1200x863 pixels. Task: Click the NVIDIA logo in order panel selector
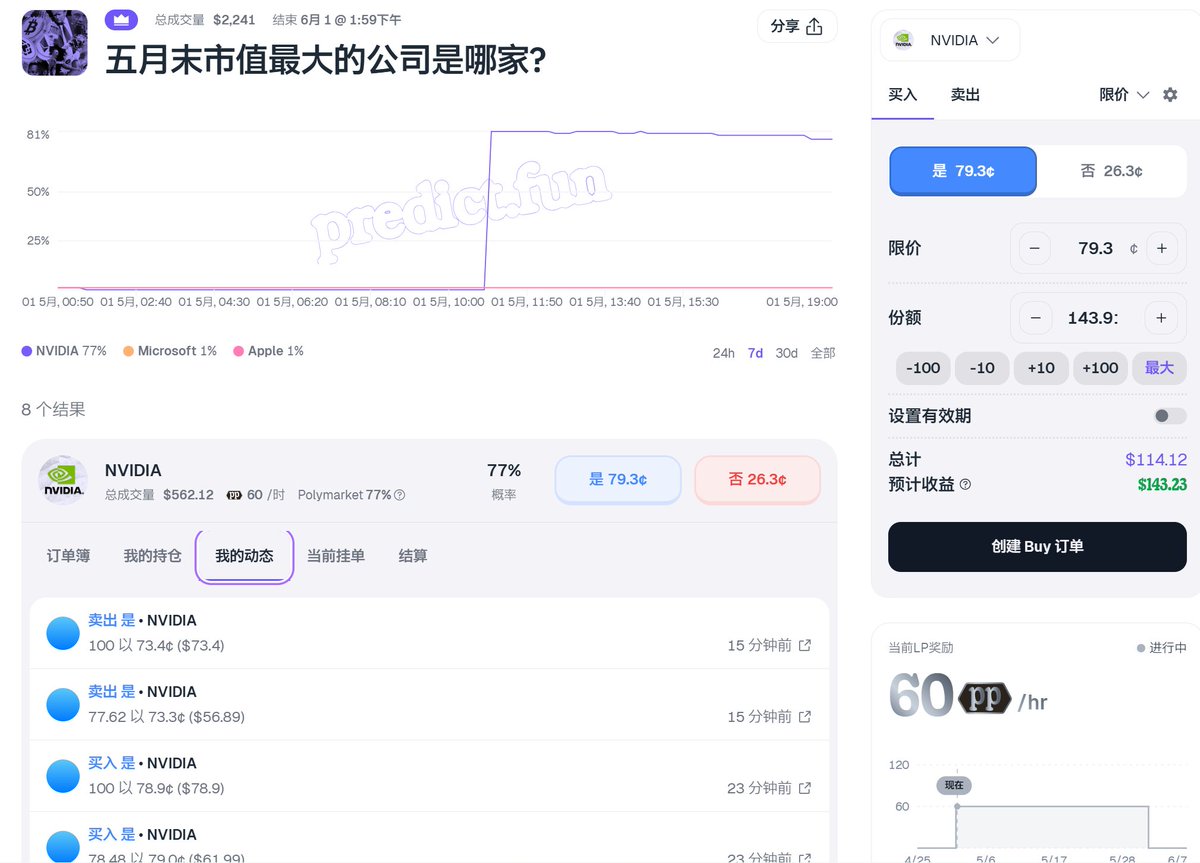[903, 40]
